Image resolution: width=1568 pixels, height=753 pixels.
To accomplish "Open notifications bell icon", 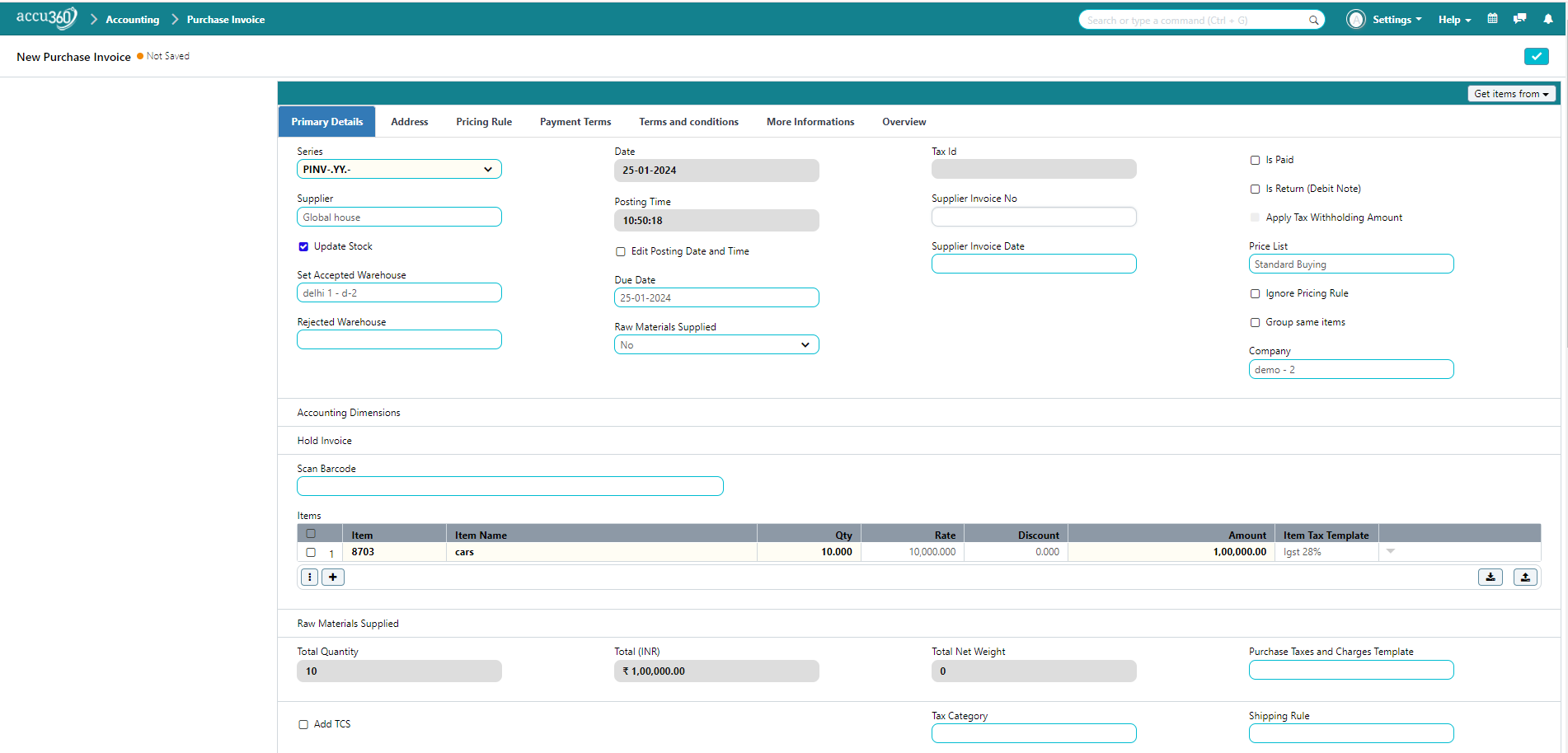I will coord(1547,18).
